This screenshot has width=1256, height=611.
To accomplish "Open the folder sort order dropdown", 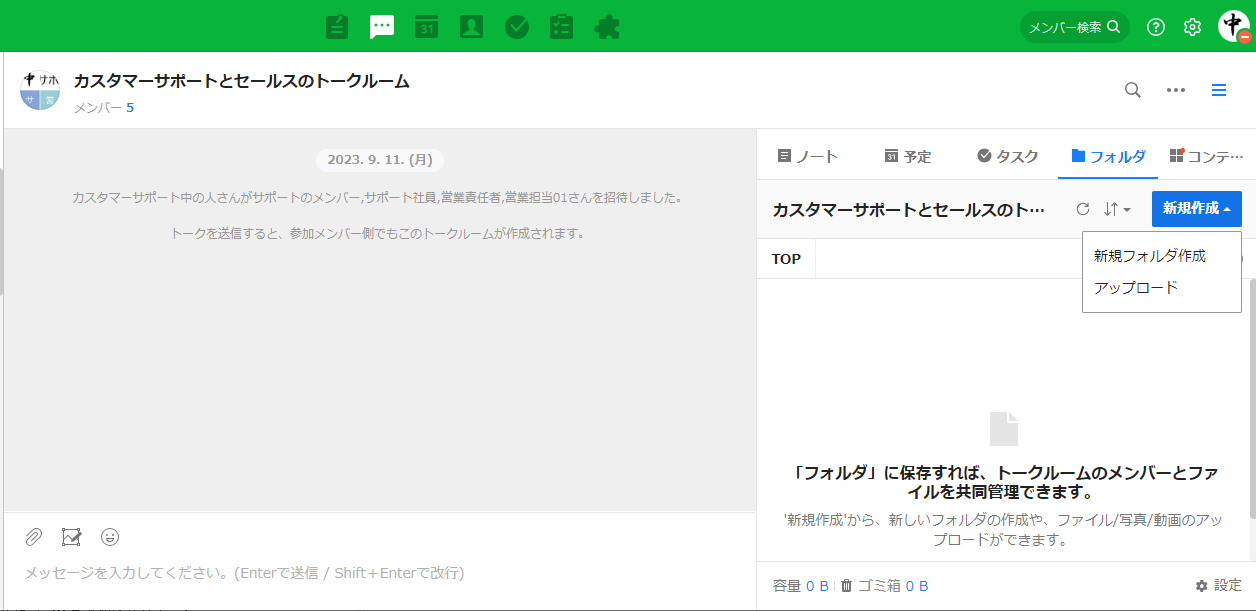I will (x=1117, y=209).
